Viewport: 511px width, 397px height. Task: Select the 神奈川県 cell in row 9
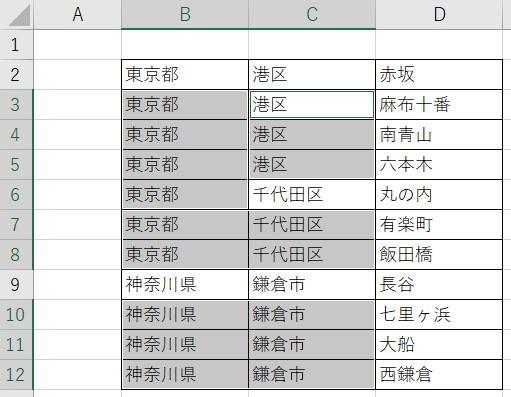185,284
